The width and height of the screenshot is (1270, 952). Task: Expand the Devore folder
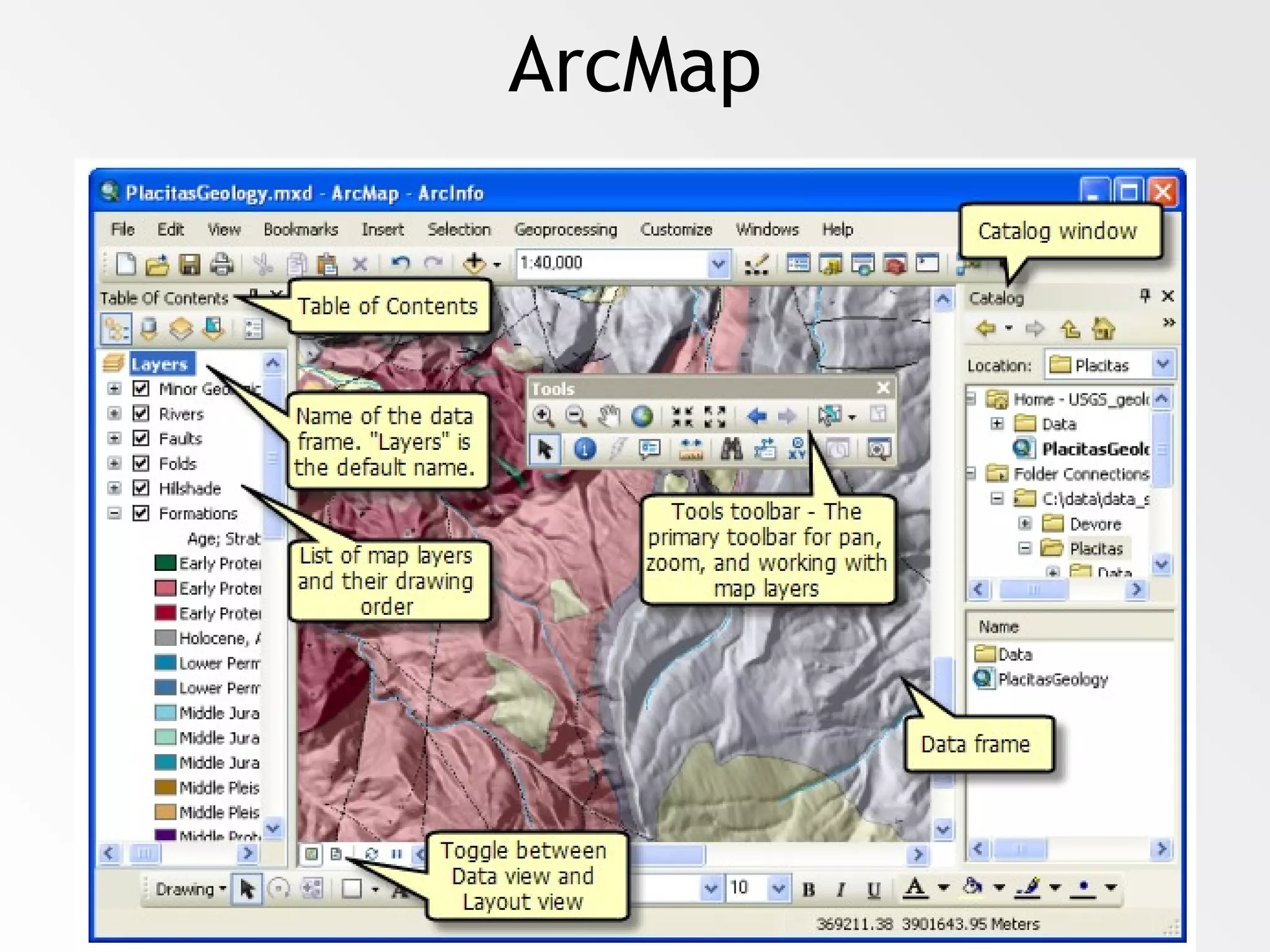[x=1024, y=524]
